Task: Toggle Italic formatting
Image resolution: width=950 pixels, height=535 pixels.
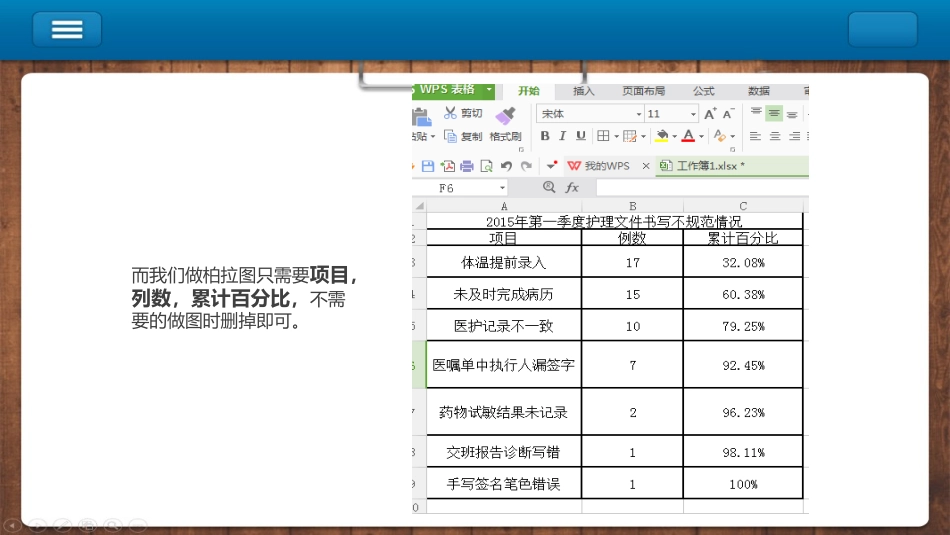Action: click(x=562, y=136)
